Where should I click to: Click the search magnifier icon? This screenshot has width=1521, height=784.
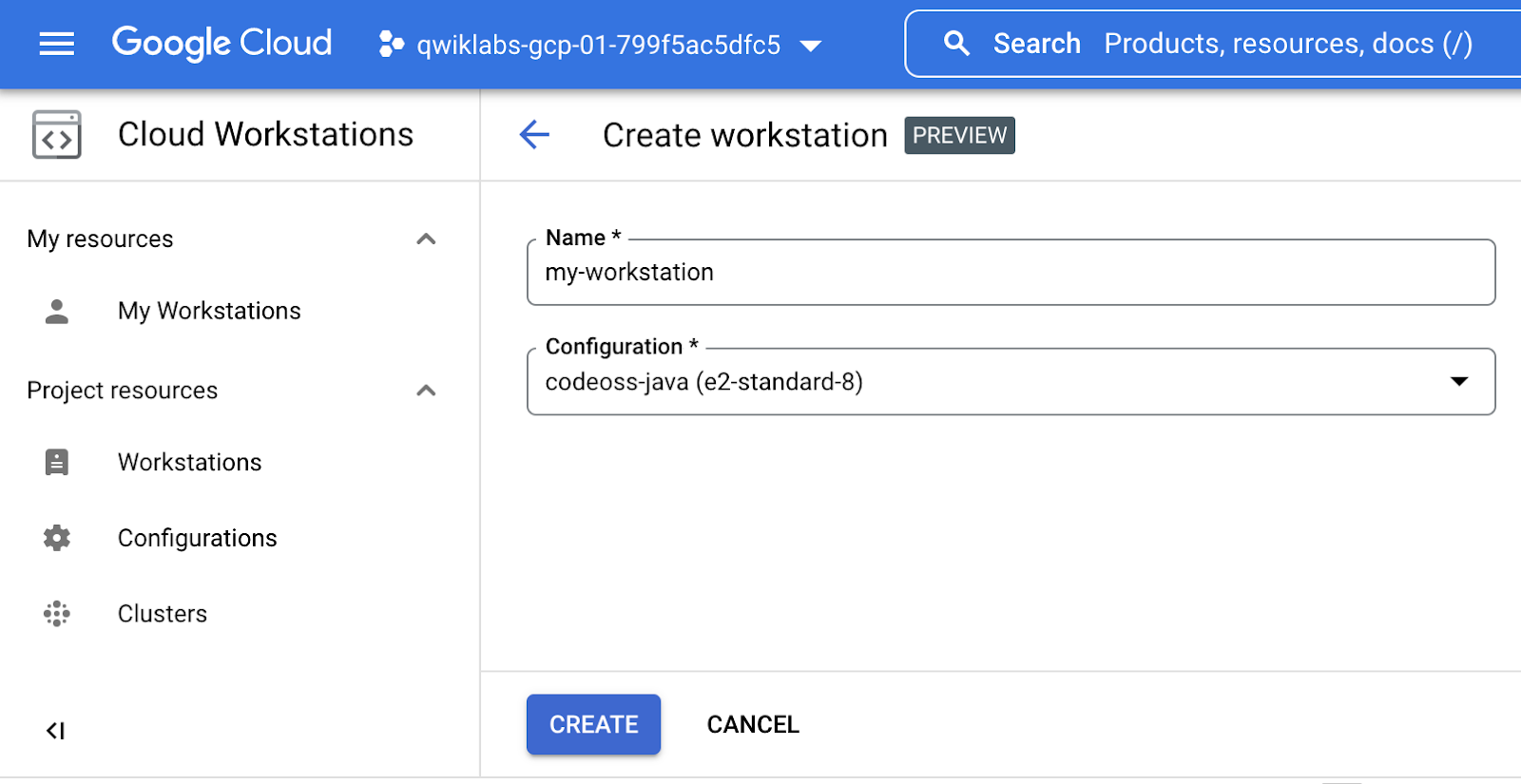click(956, 44)
